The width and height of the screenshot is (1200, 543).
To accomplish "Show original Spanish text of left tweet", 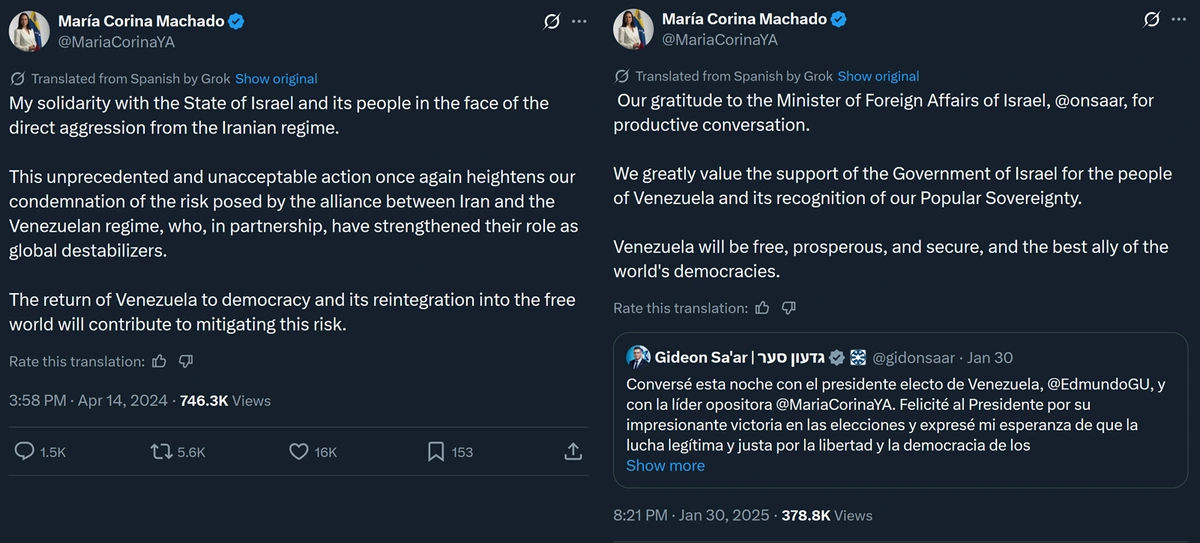I will pos(276,78).
